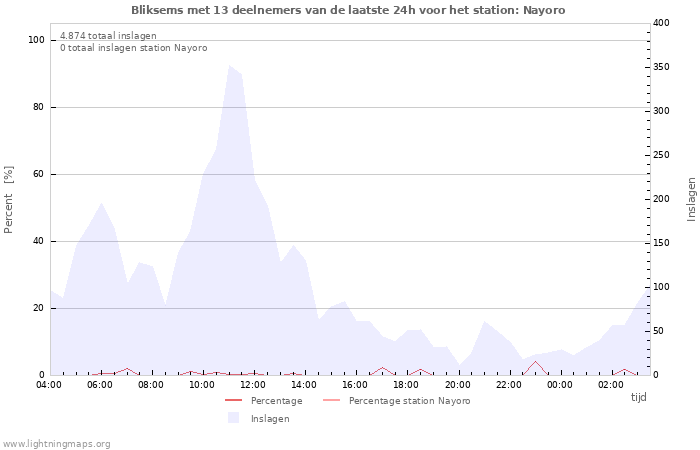Click the 'Percent [%]' left axis title
Image resolution: width=700 pixels, height=450 pixels.
tap(9, 199)
